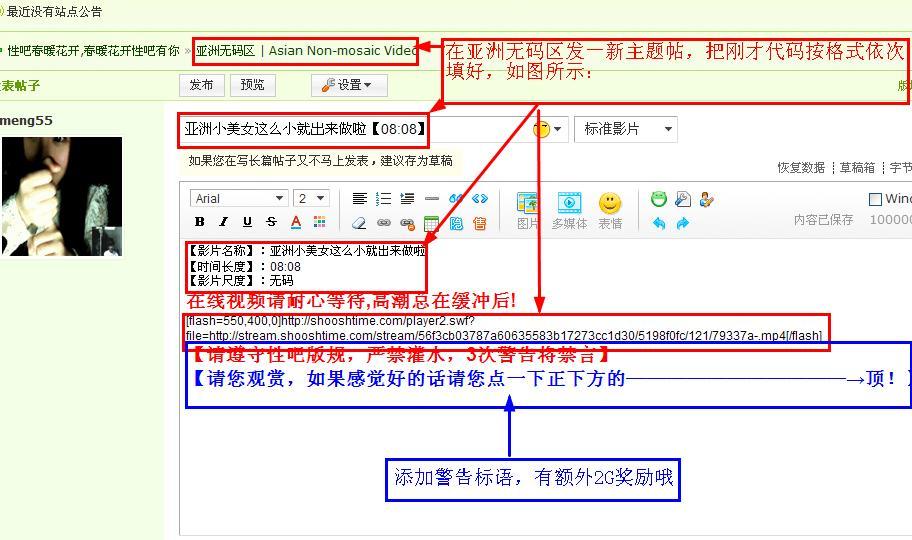The image size is (912, 540).
Task: Click the 恢复数据 restore data link
Action: [801, 168]
